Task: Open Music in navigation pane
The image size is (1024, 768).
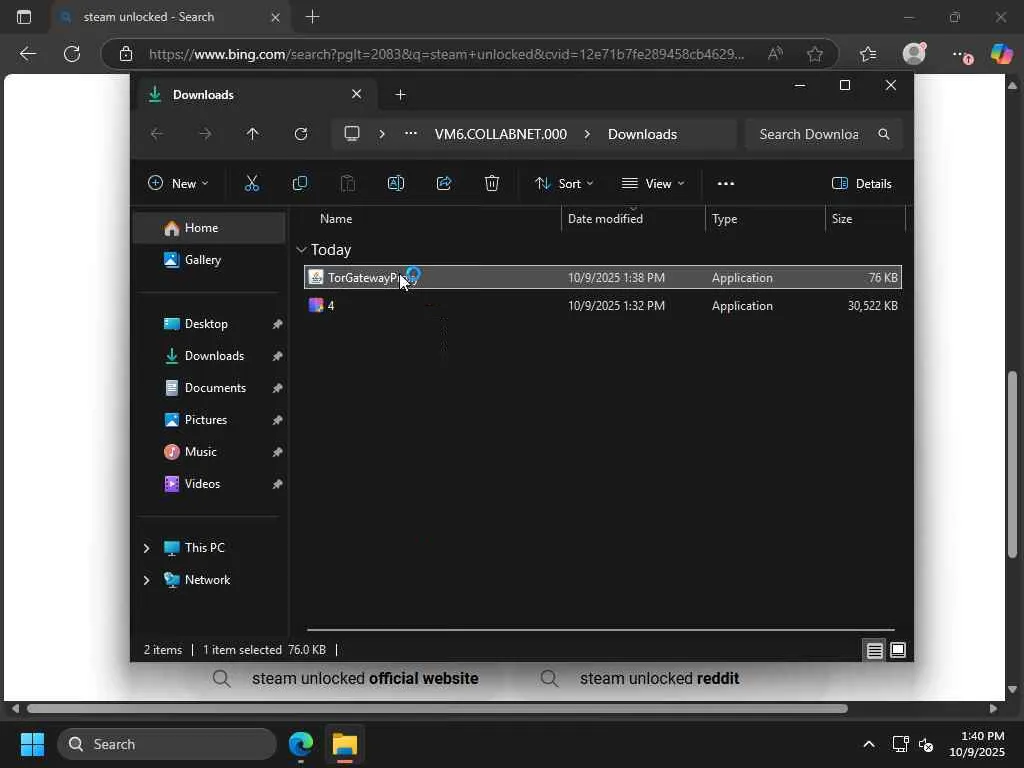Action: (209, 452)
